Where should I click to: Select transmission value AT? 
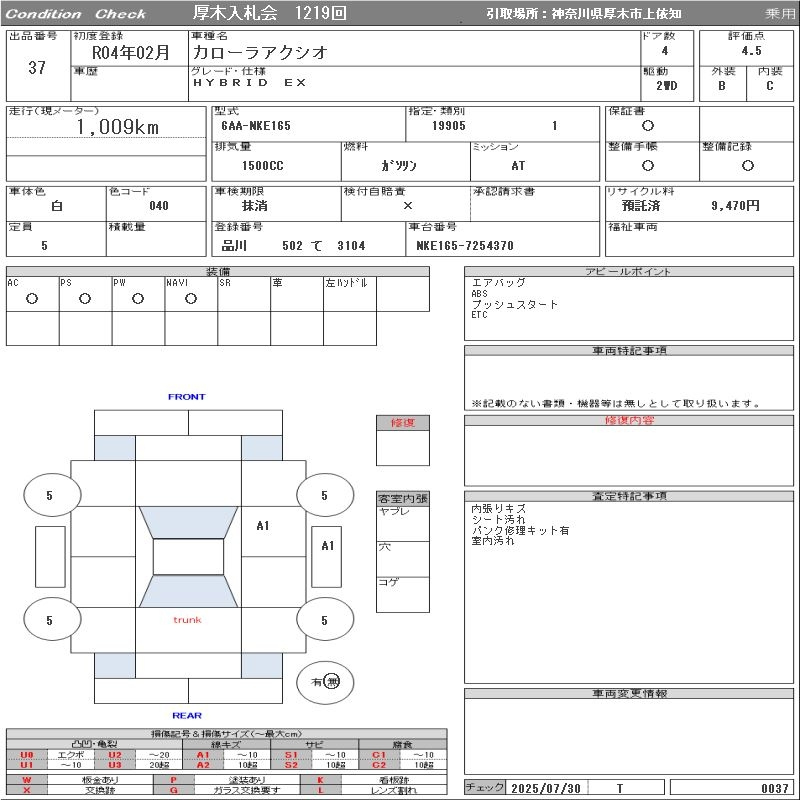(x=518, y=166)
